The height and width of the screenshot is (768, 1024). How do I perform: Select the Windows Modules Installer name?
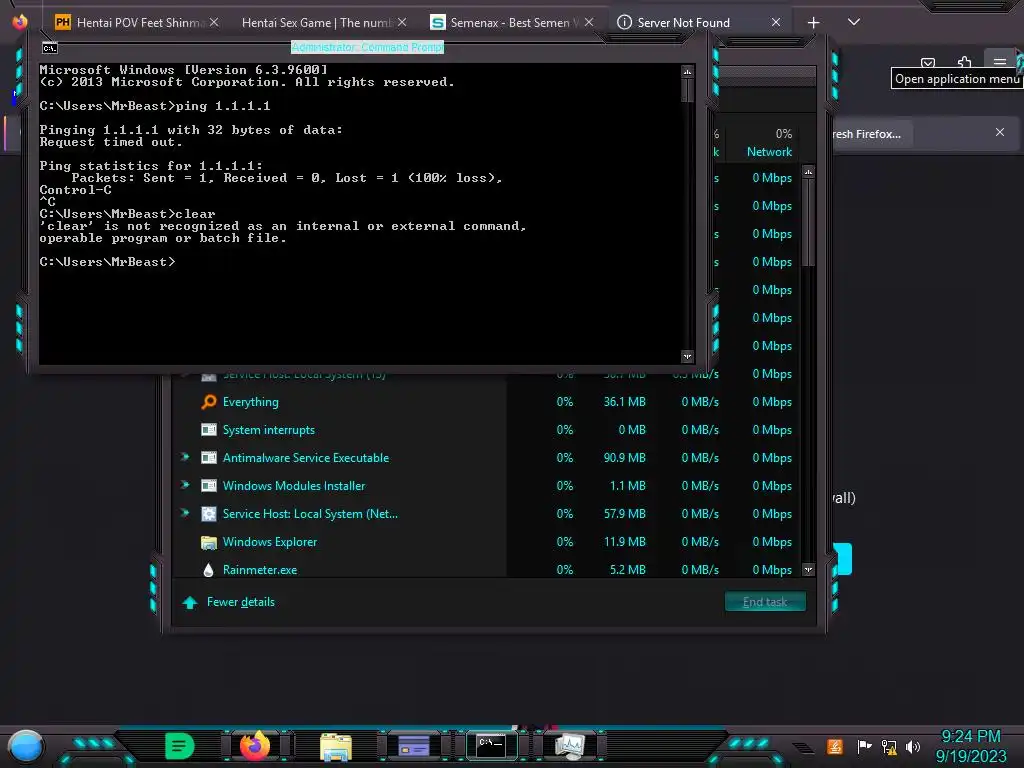tap(294, 486)
